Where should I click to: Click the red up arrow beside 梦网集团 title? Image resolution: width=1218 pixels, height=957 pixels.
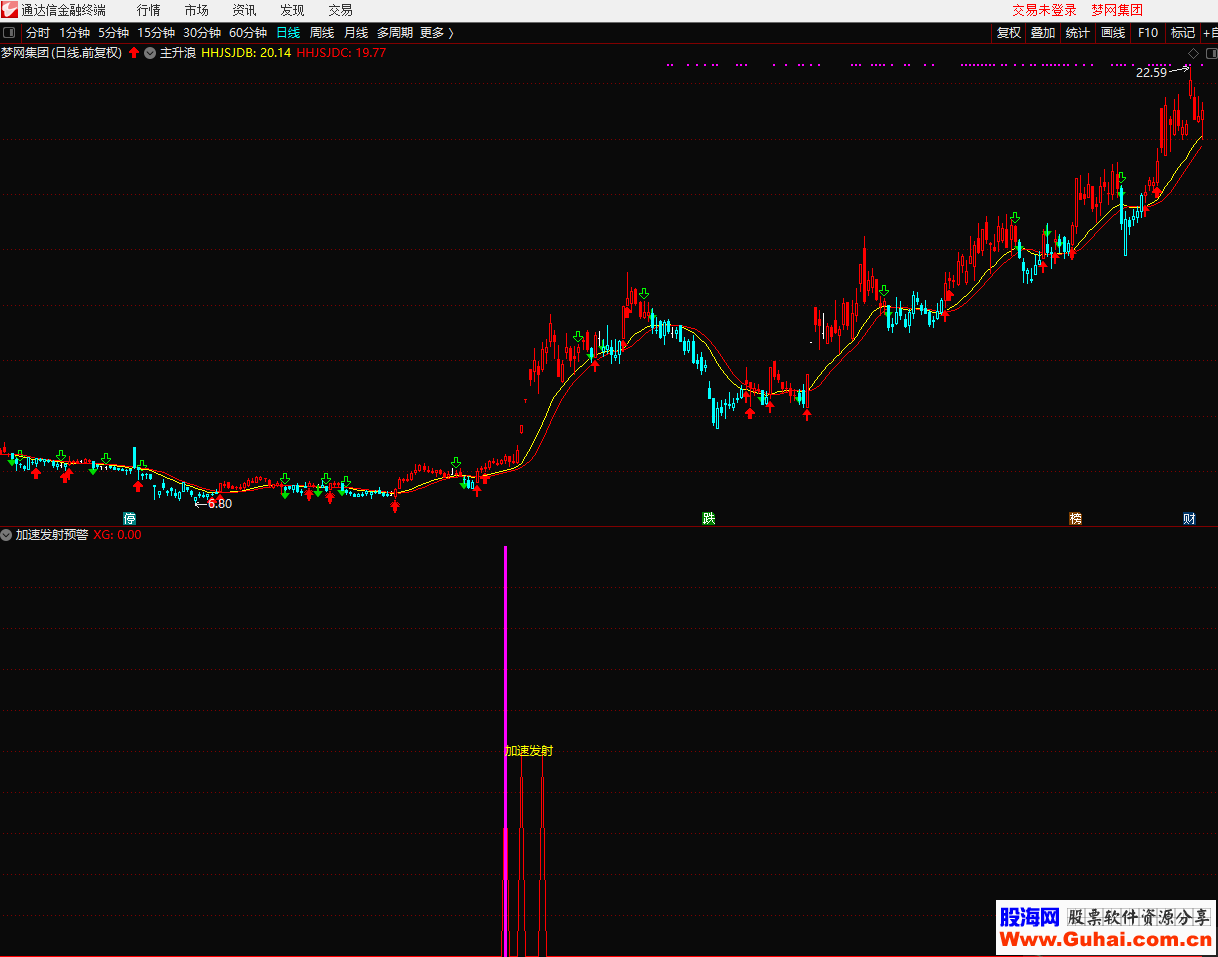[134, 53]
